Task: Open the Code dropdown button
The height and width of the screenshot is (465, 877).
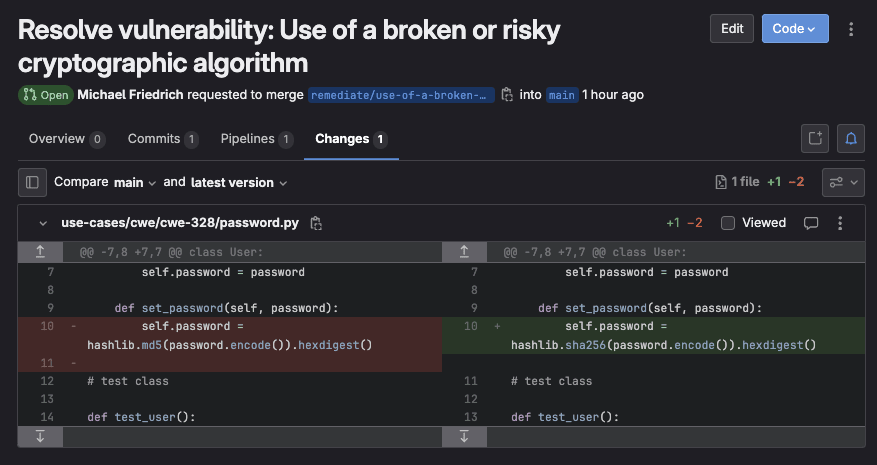Action: pyautogui.click(x=795, y=29)
